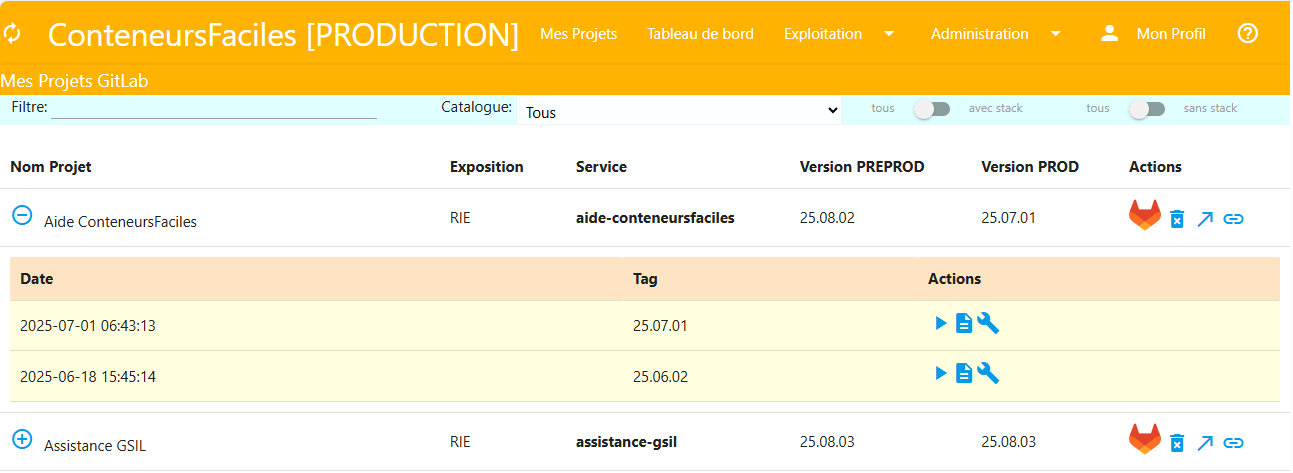Click delete trash icon for Aide ConteneursFaciles
The width and height of the screenshot is (1293, 473).
click(1177, 219)
